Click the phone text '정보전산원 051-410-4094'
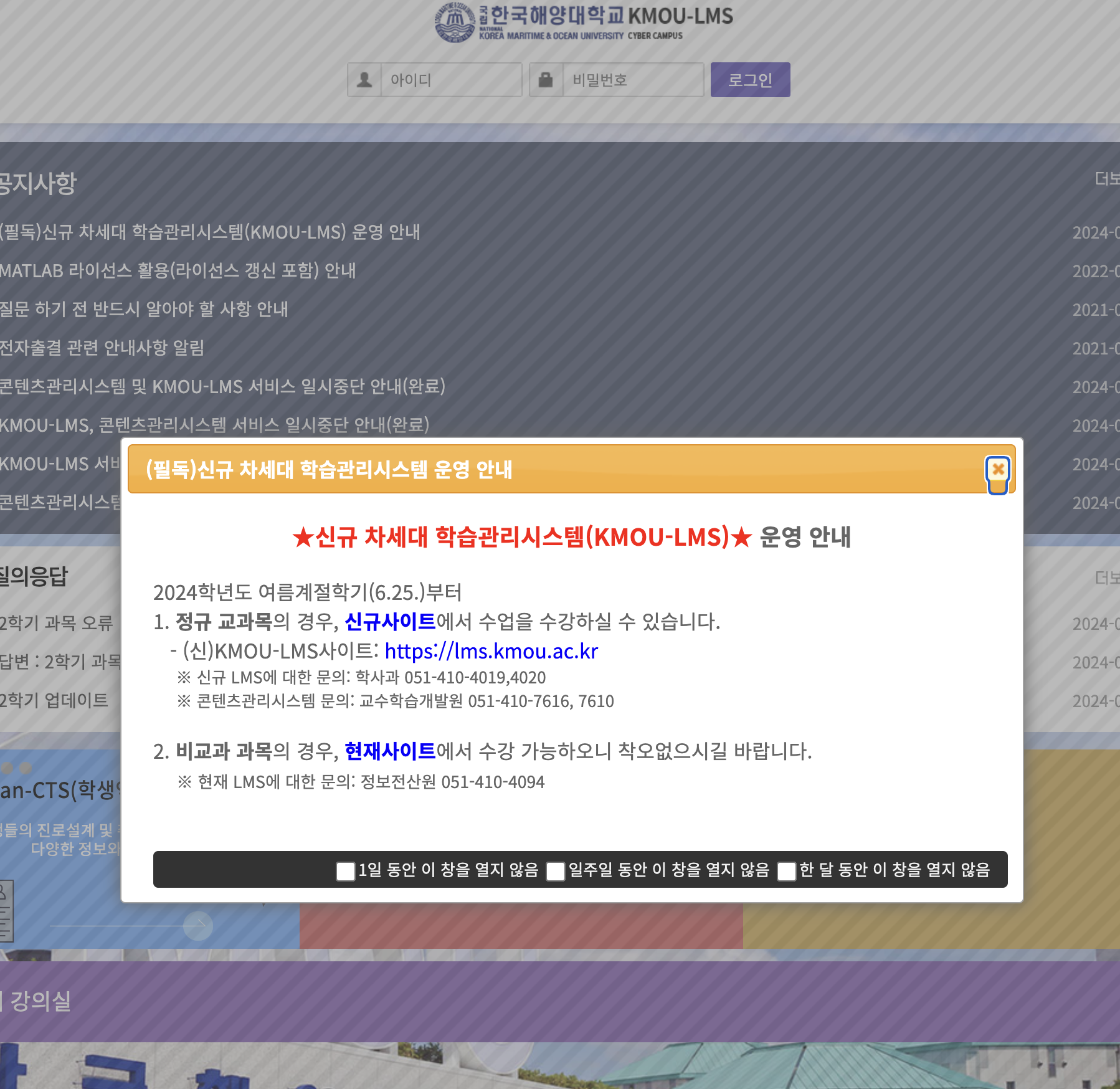1120x1089 pixels. click(x=452, y=782)
